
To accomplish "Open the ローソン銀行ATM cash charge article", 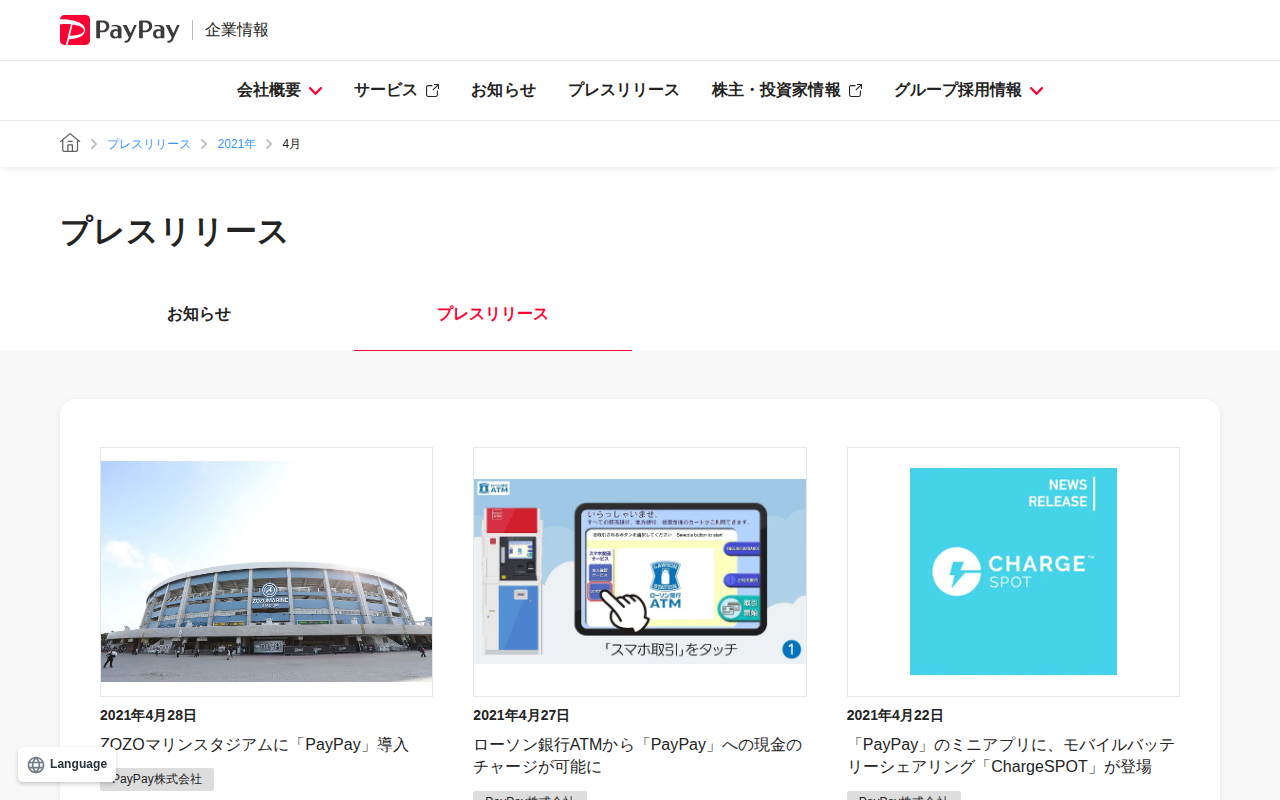I will (x=638, y=756).
